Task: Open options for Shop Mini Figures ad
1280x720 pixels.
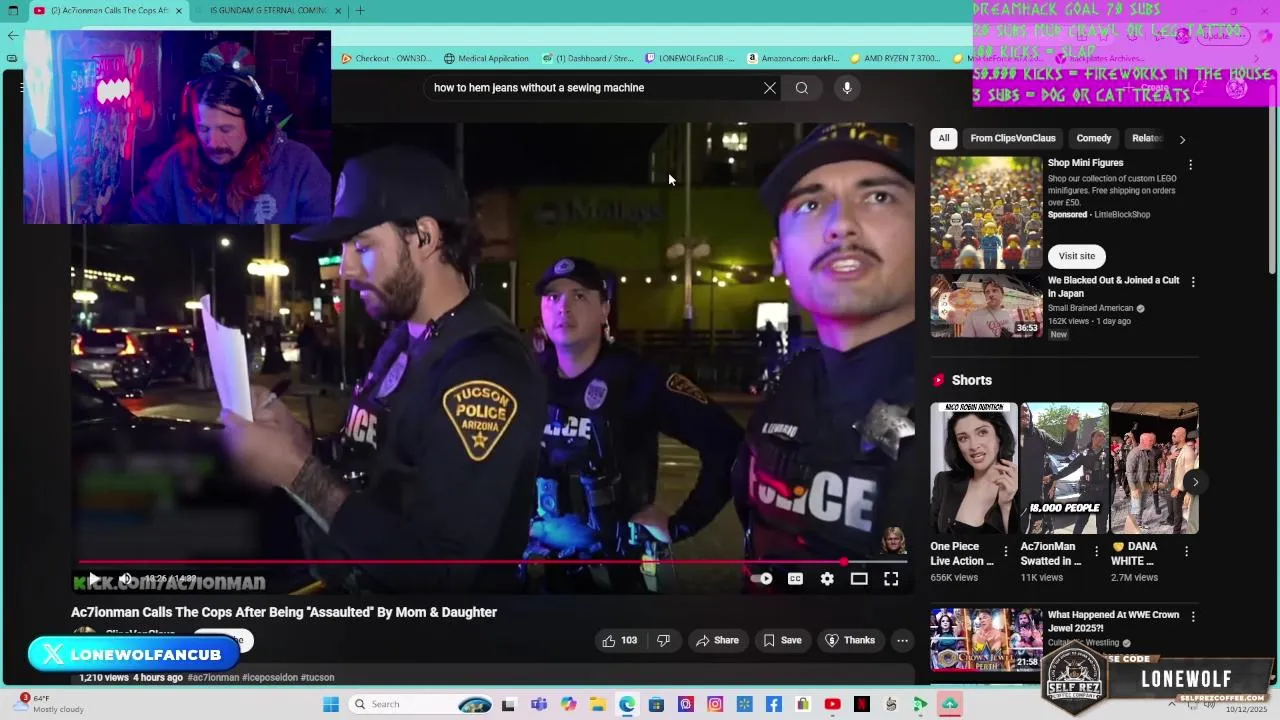Action: (x=1190, y=165)
